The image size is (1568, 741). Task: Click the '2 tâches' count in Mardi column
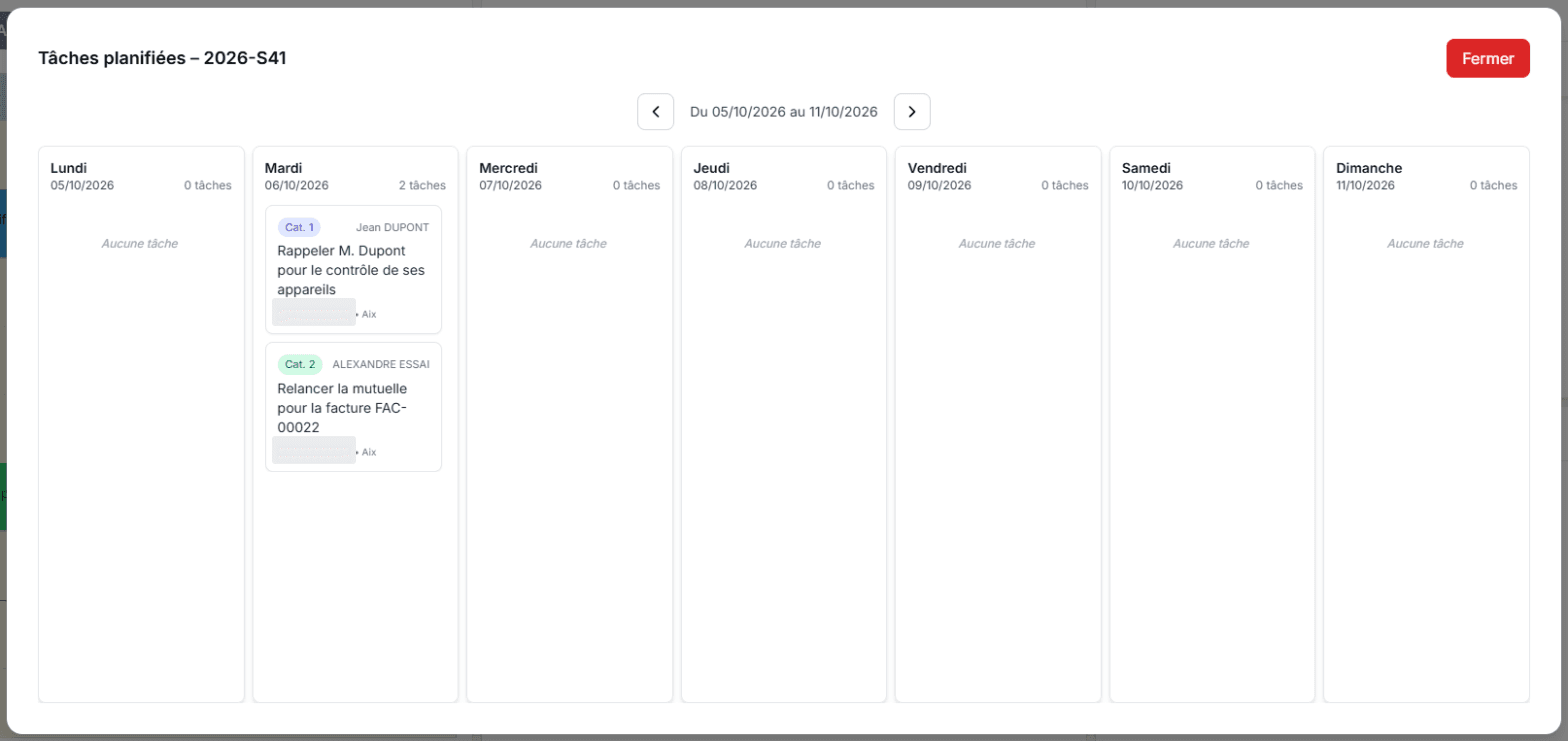pos(422,185)
